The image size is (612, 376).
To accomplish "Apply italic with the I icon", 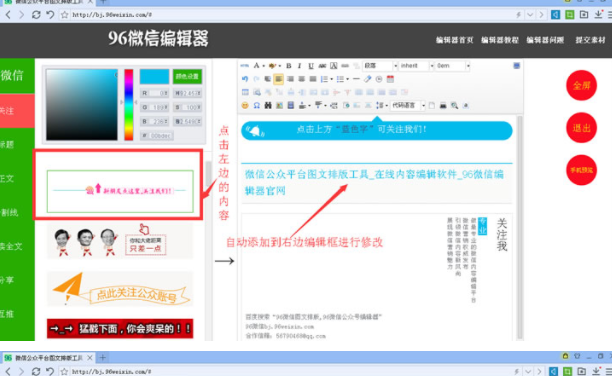I will [x=299, y=66].
